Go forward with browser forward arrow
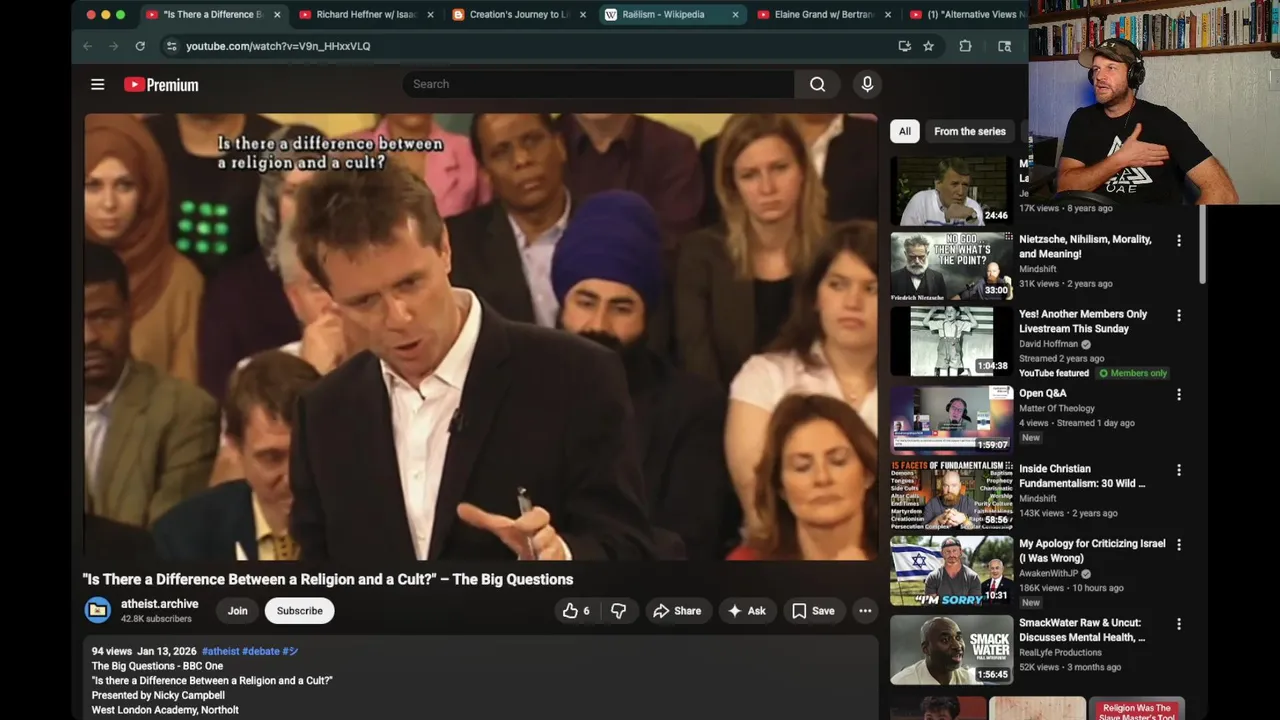 (113, 46)
